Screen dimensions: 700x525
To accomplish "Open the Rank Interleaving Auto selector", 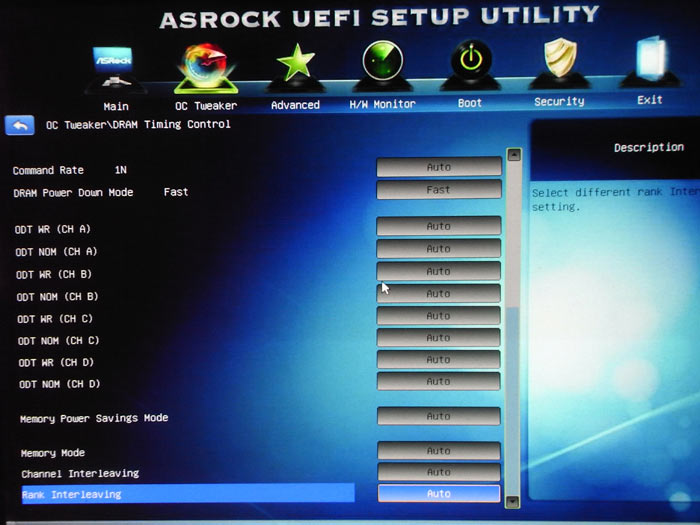I will 438,494.
